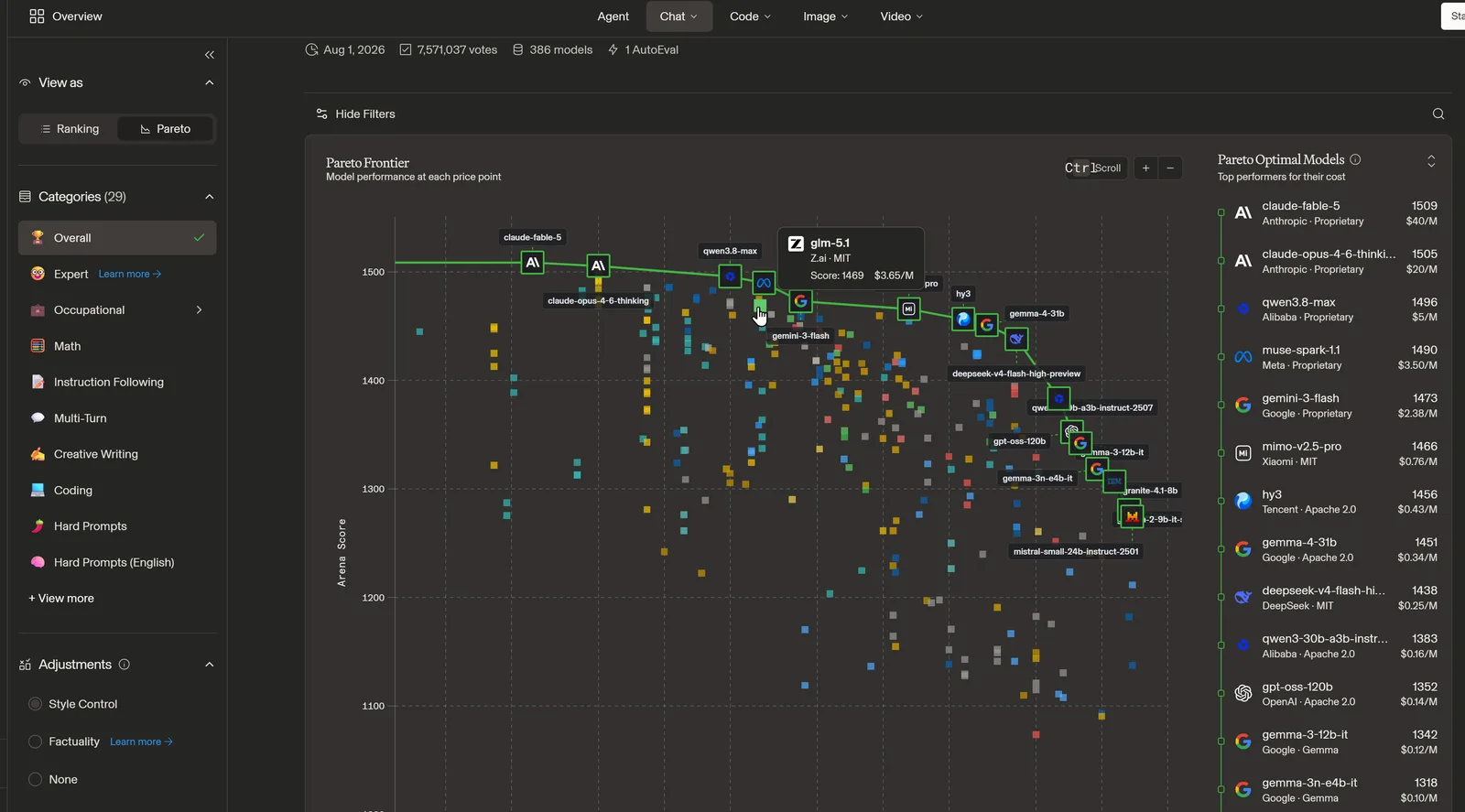The width and height of the screenshot is (1465, 812).
Task: Open the Image dropdown menu
Action: (x=825, y=16)
